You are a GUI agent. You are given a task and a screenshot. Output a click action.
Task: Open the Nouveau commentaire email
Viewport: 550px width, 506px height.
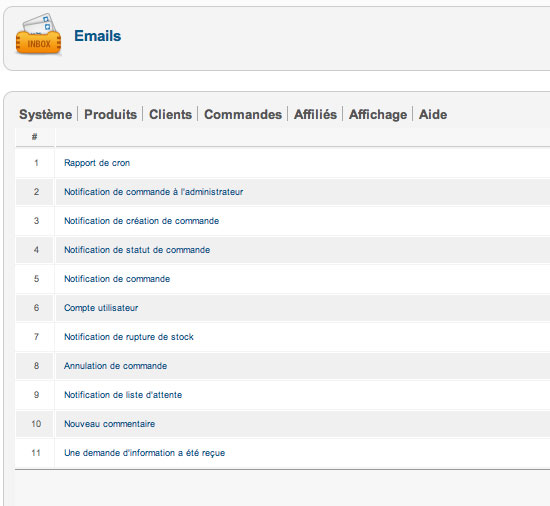109,424
